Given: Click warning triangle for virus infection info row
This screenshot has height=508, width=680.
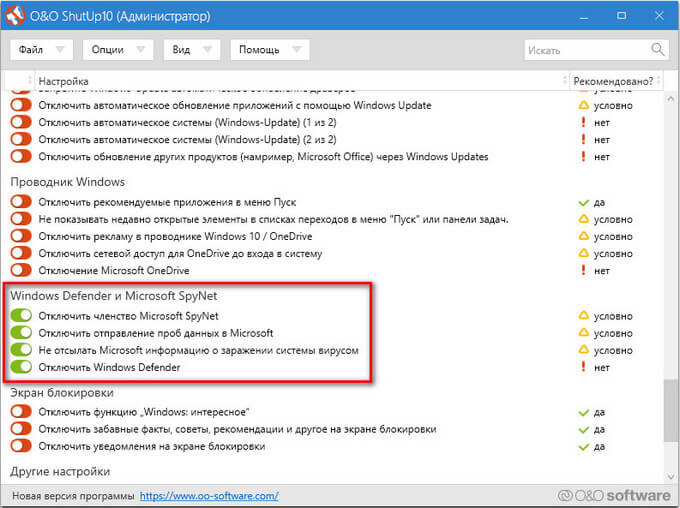Looking at the screenshot, I should (x=584, y=350).
